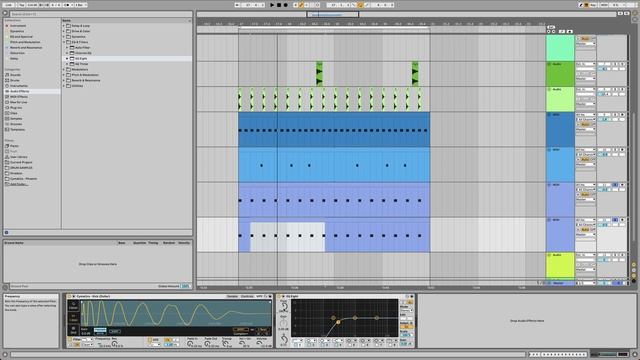Select the light blue MIDI clip
Viewport: 640px width, 360px height.
(x=334, y=164)
